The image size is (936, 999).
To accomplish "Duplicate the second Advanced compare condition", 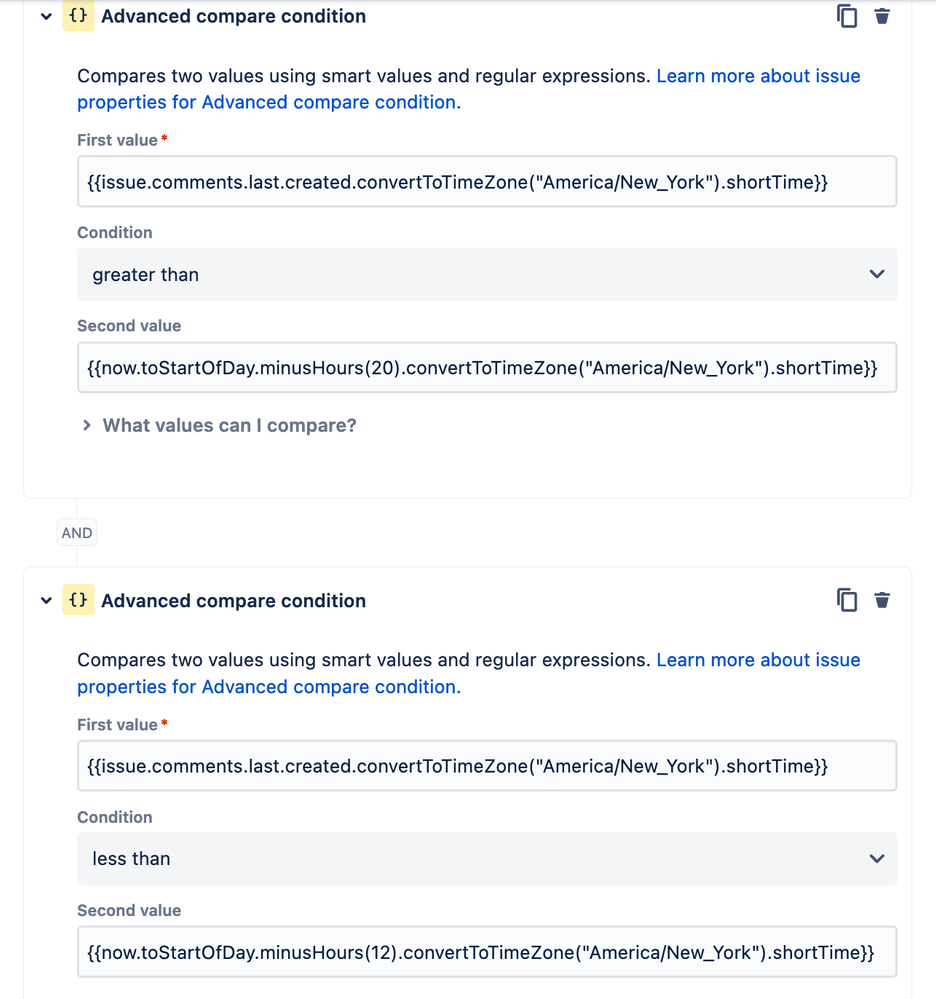I will pyautogui.click(x=846, y=600).
